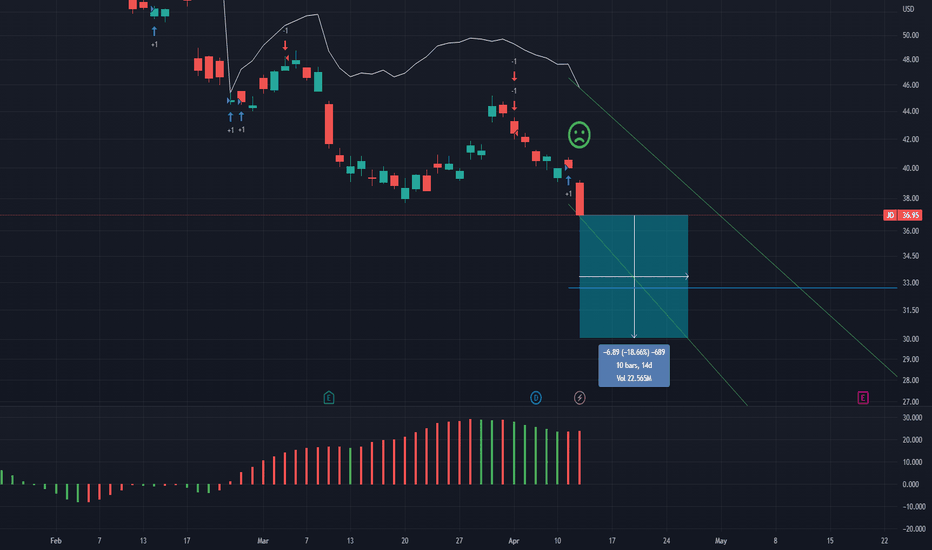
Task: Click the 30.000 indicator scale label
Action: tap(912, 418)
